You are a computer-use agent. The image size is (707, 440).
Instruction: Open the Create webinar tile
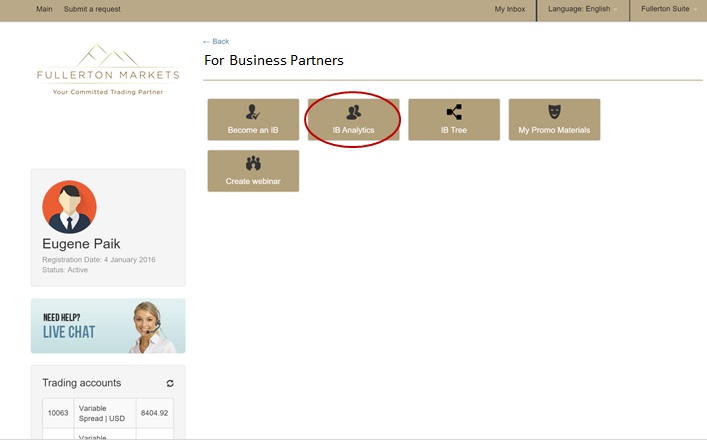[253, 171]
